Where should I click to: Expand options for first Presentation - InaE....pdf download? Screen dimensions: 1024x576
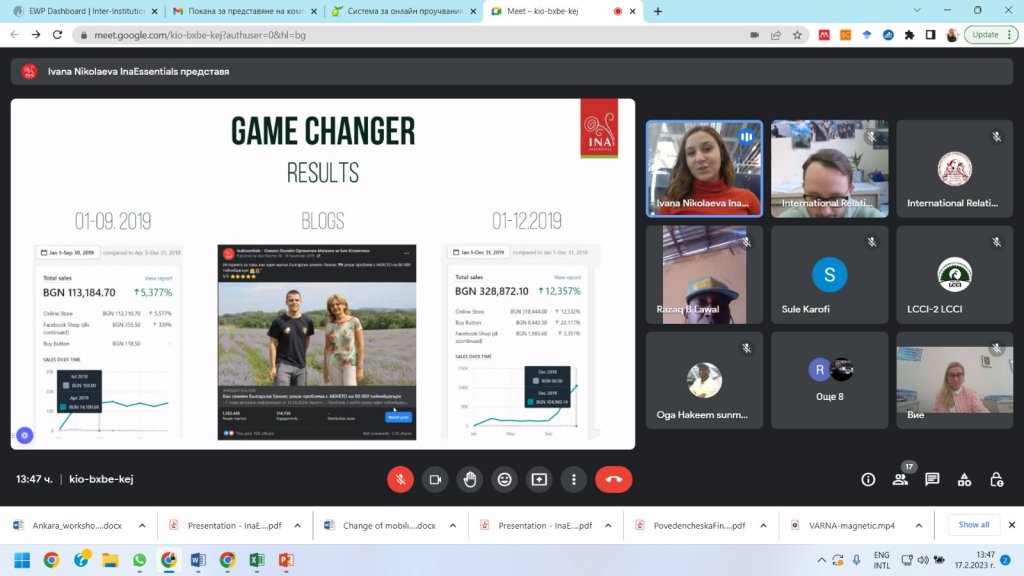coord(297,525)
